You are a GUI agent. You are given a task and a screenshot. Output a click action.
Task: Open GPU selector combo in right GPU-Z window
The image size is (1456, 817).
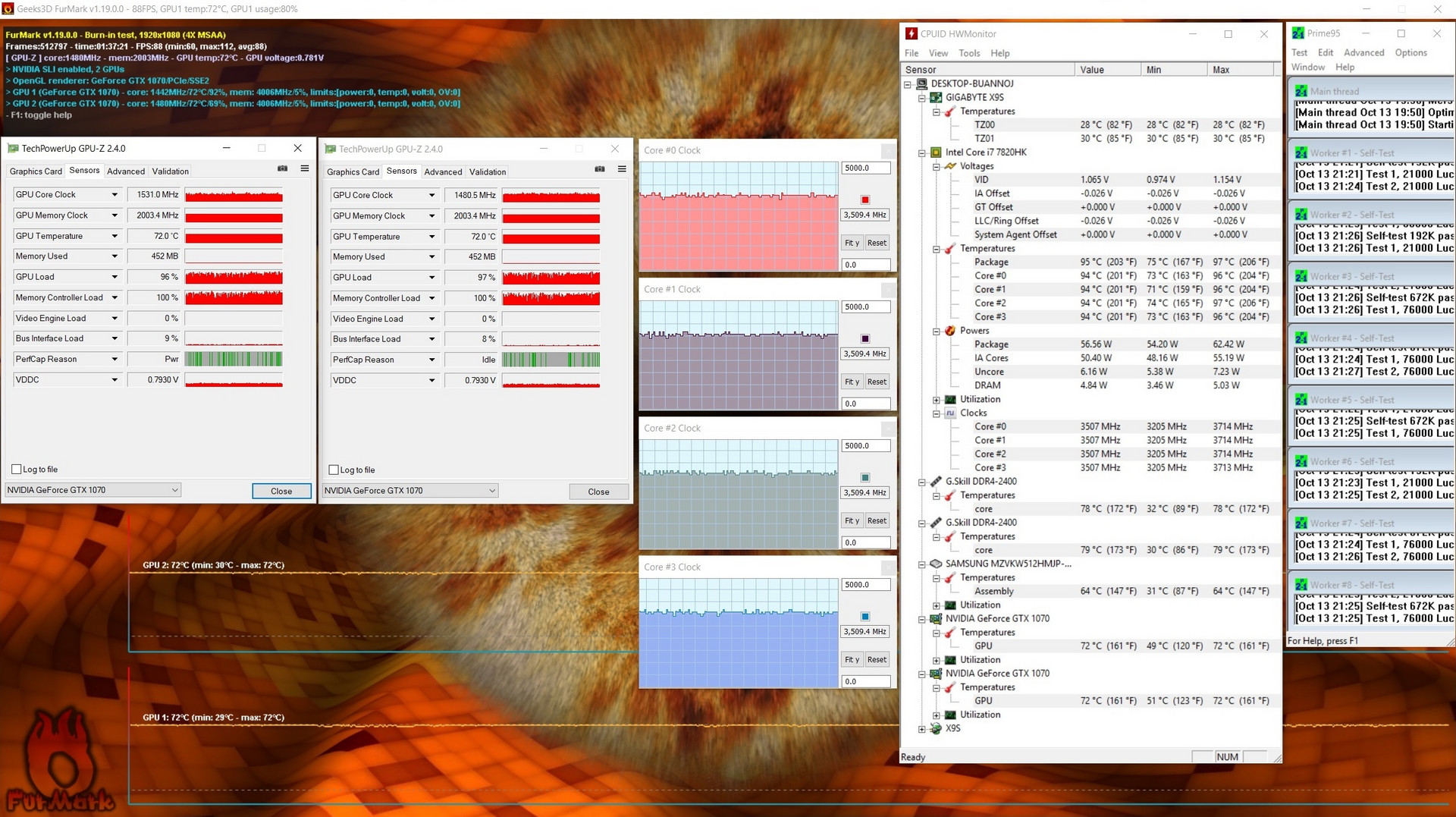click(x=409, y=491)
